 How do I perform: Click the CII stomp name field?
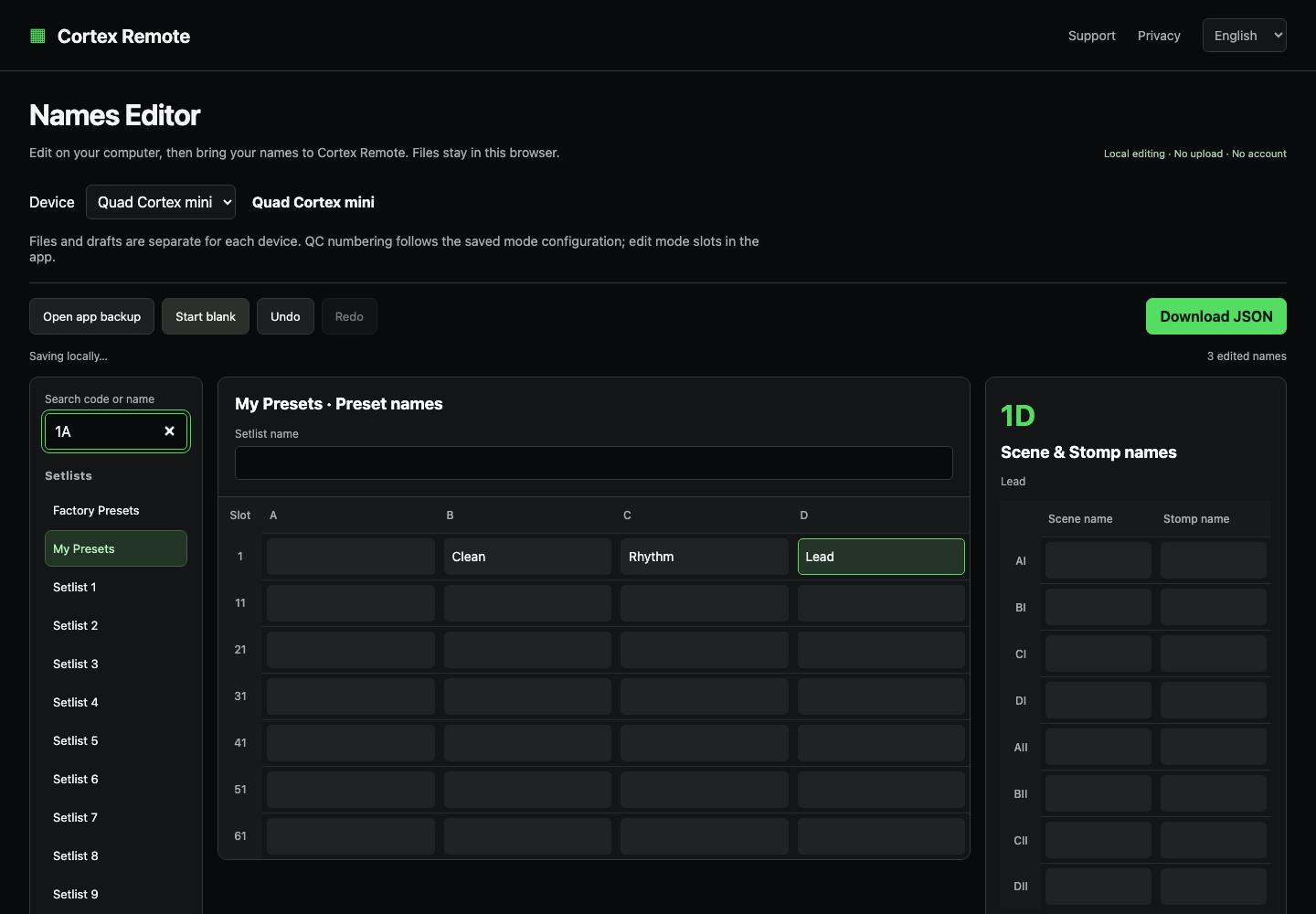(1214, 840)
